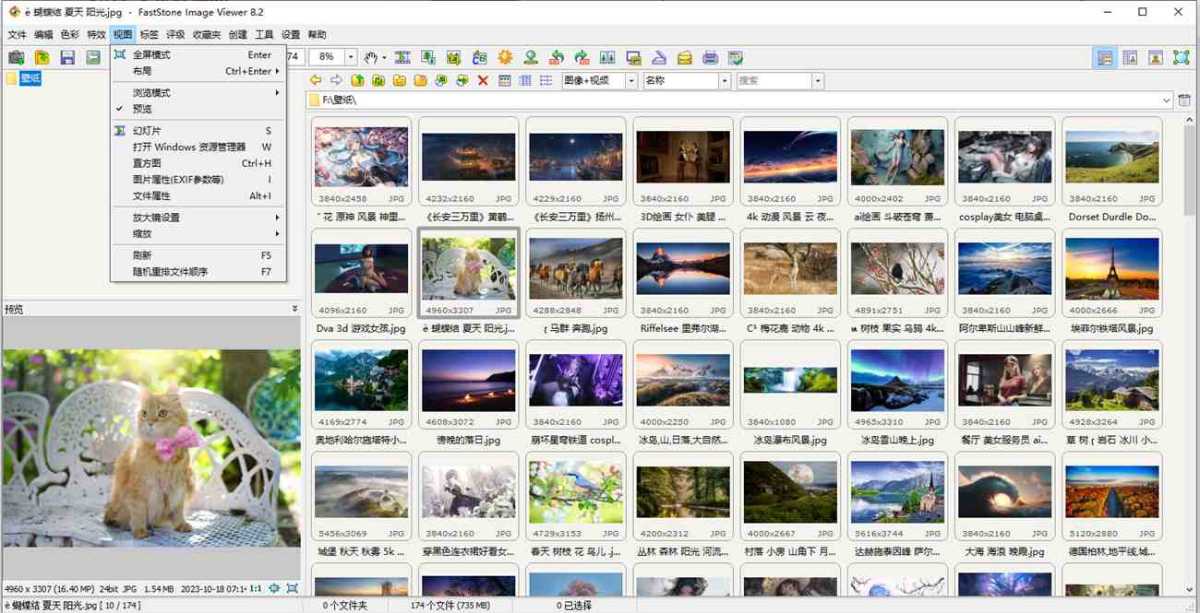Expand the 布局 submenu
Image resolution: width=1200 pixels, height=613 pixels.
click(138, 70)
